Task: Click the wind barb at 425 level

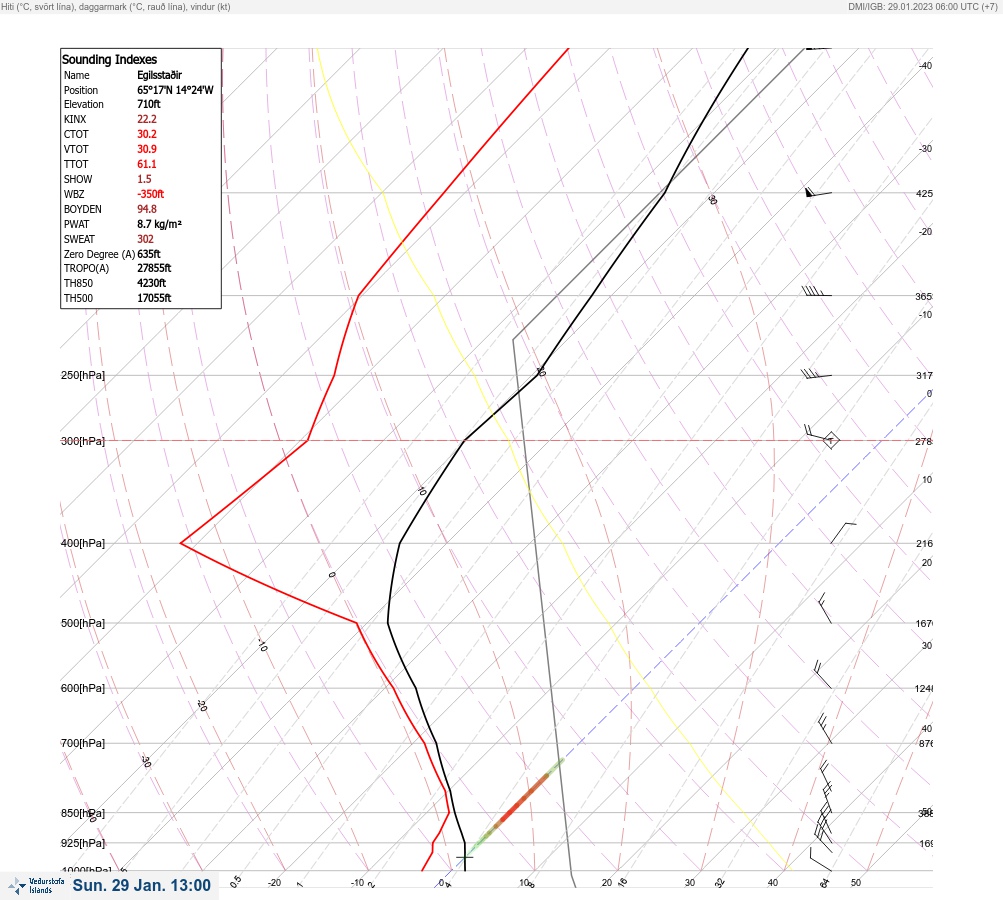Action: pos(818,192)
